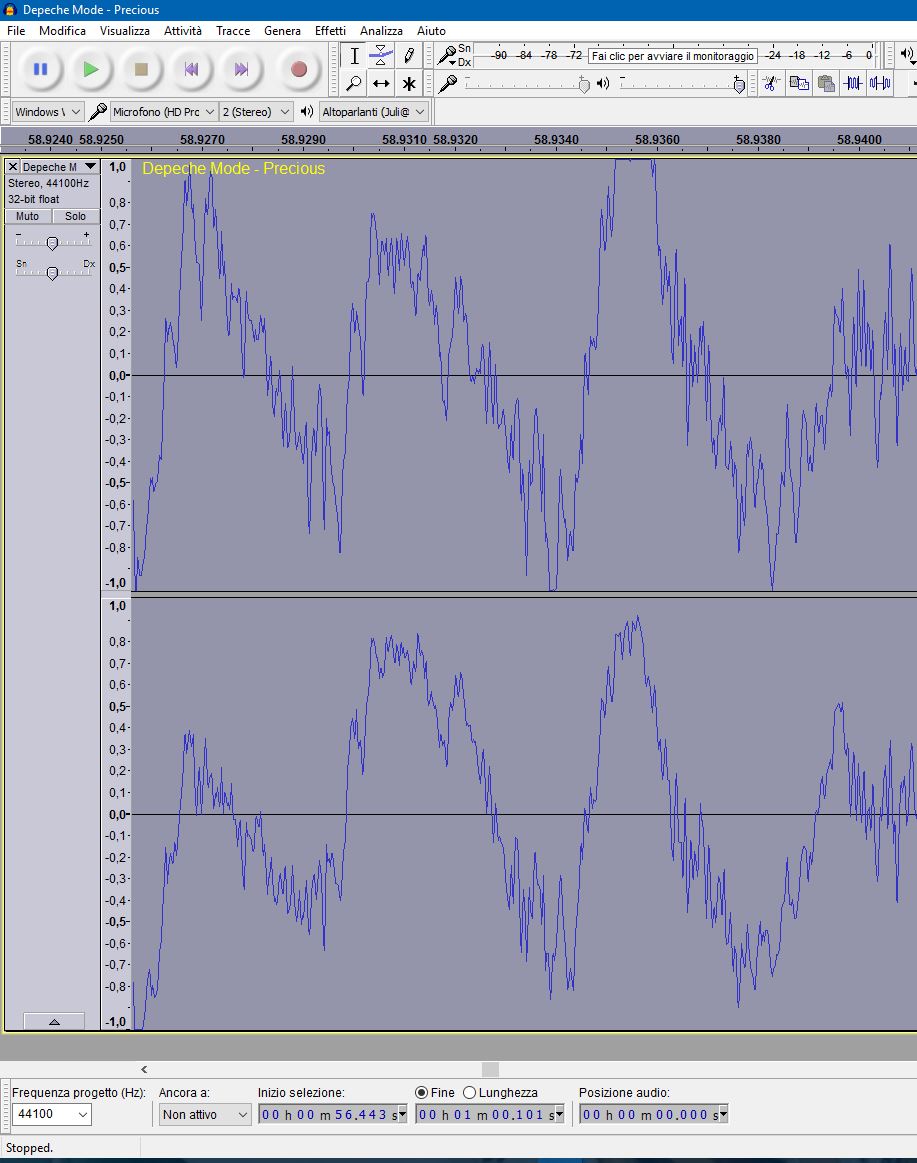
Task: Select the Selection (I-beam) tool
Action: click(x=355, y=56)
